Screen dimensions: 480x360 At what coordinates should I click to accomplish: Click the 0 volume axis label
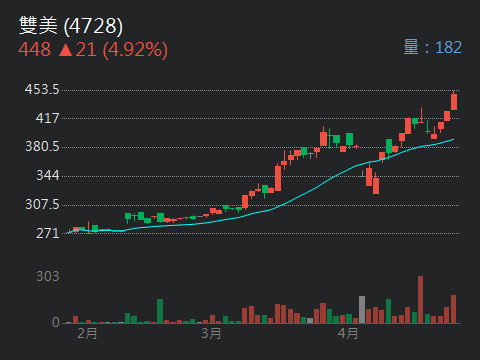point(56,322)
